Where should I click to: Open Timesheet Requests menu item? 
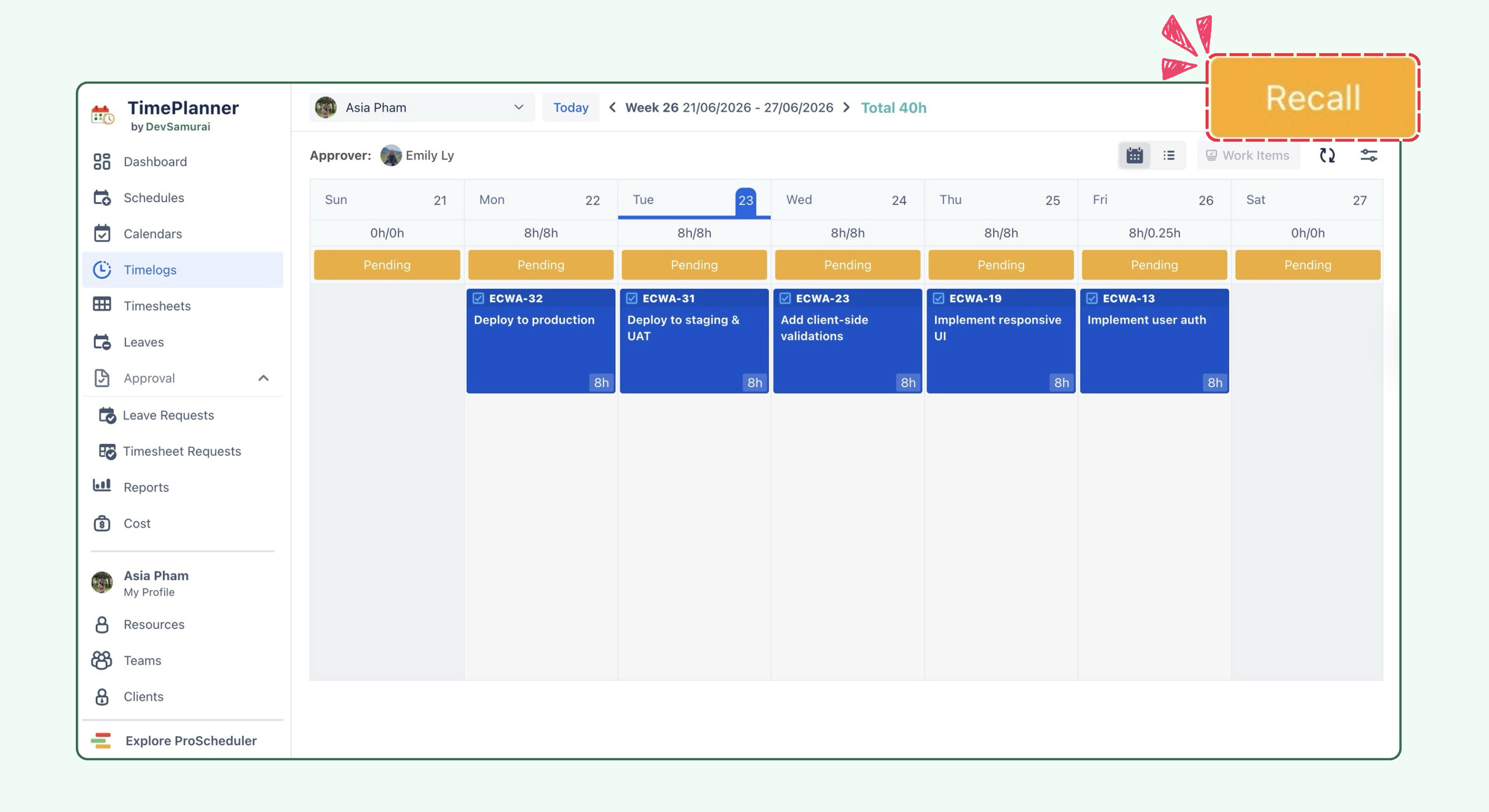tap(182, 451)
